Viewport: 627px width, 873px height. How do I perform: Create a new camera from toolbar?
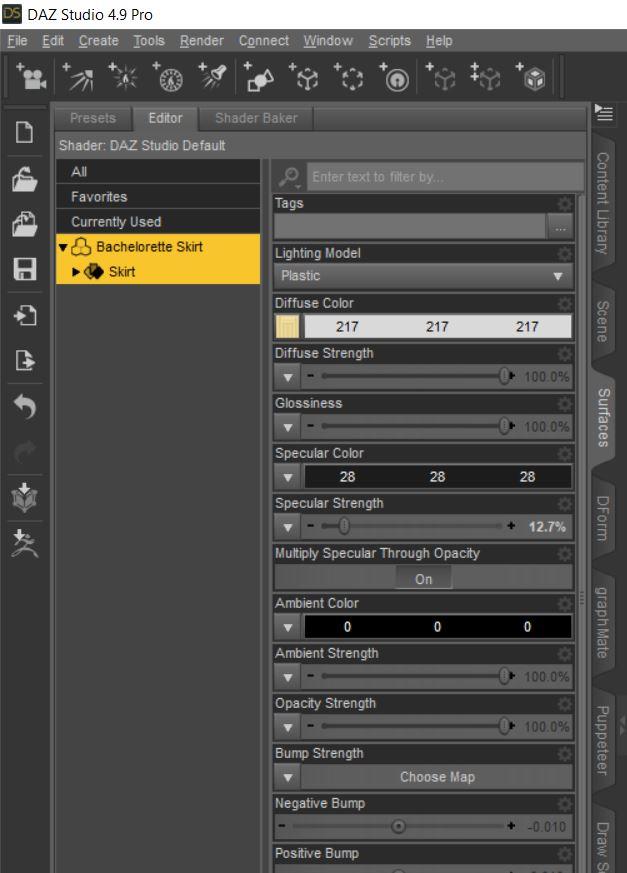point(32,77)
